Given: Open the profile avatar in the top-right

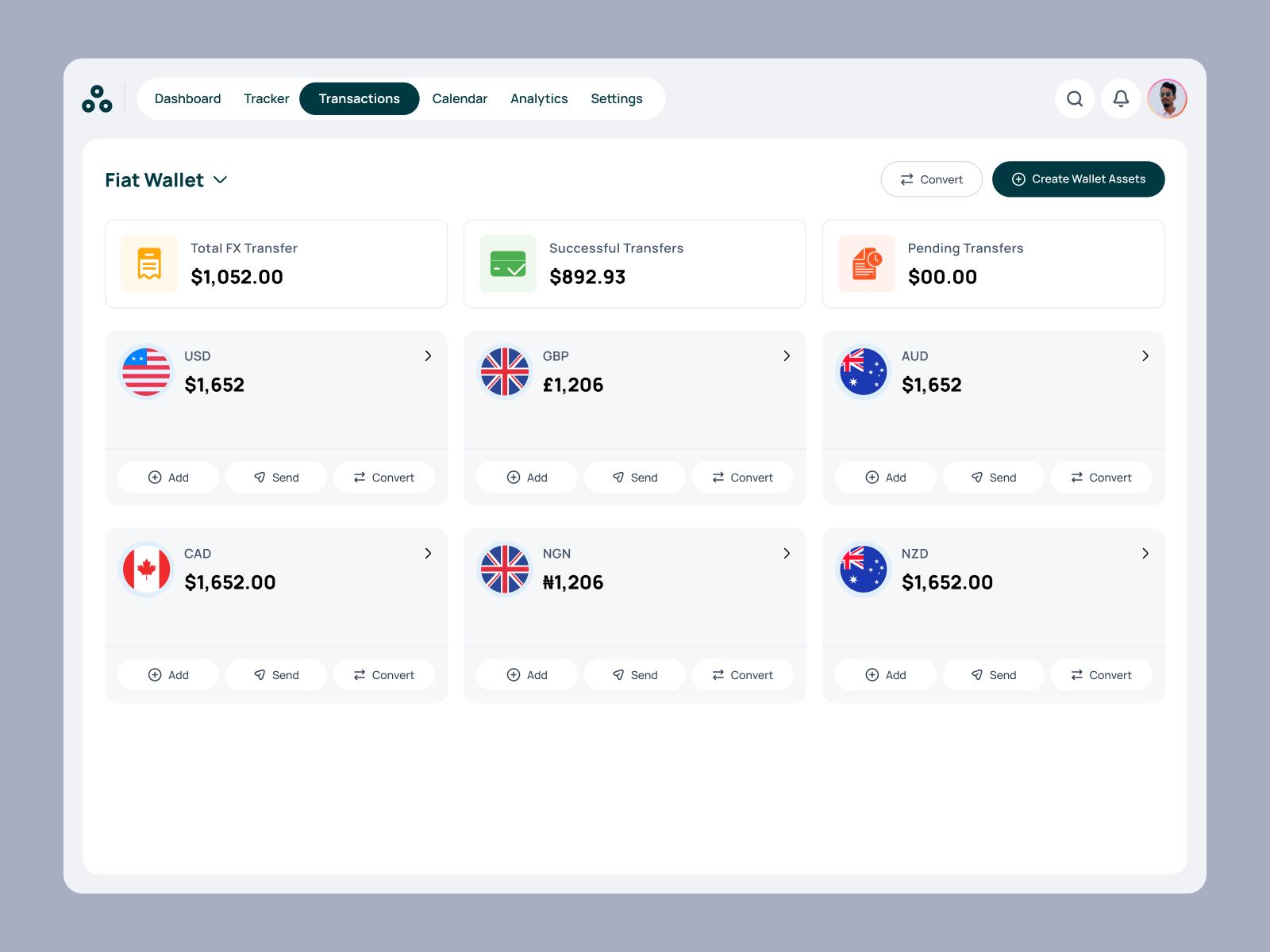Looking at the screenshot, I should tap(1167, 98).
